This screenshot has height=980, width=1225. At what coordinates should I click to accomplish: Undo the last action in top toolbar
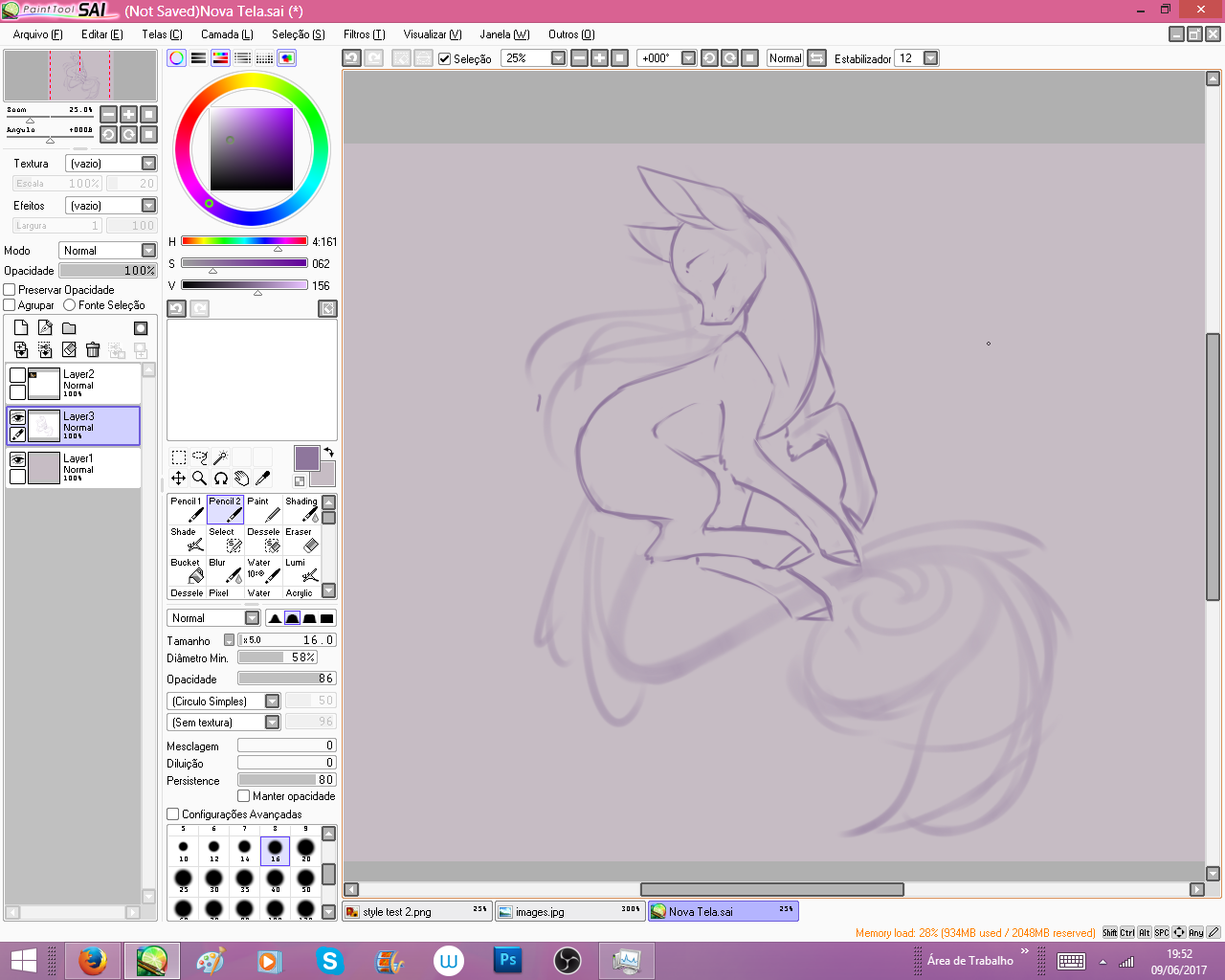[351, 58]
